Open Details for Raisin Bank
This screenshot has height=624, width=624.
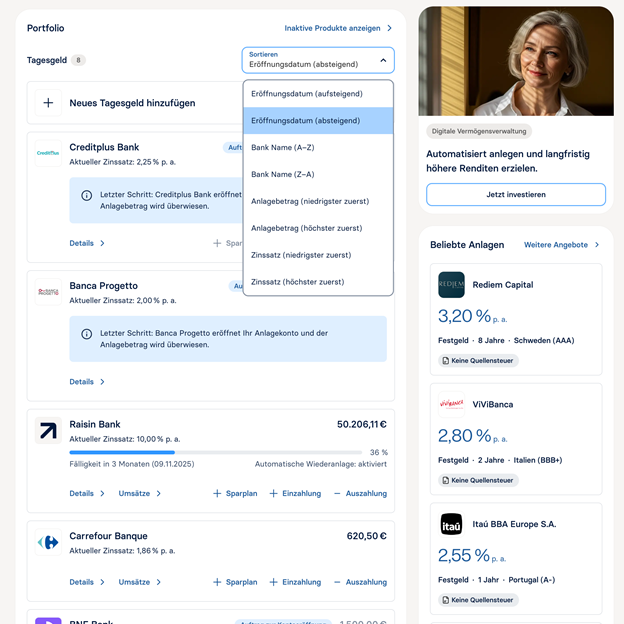(87, 493)
